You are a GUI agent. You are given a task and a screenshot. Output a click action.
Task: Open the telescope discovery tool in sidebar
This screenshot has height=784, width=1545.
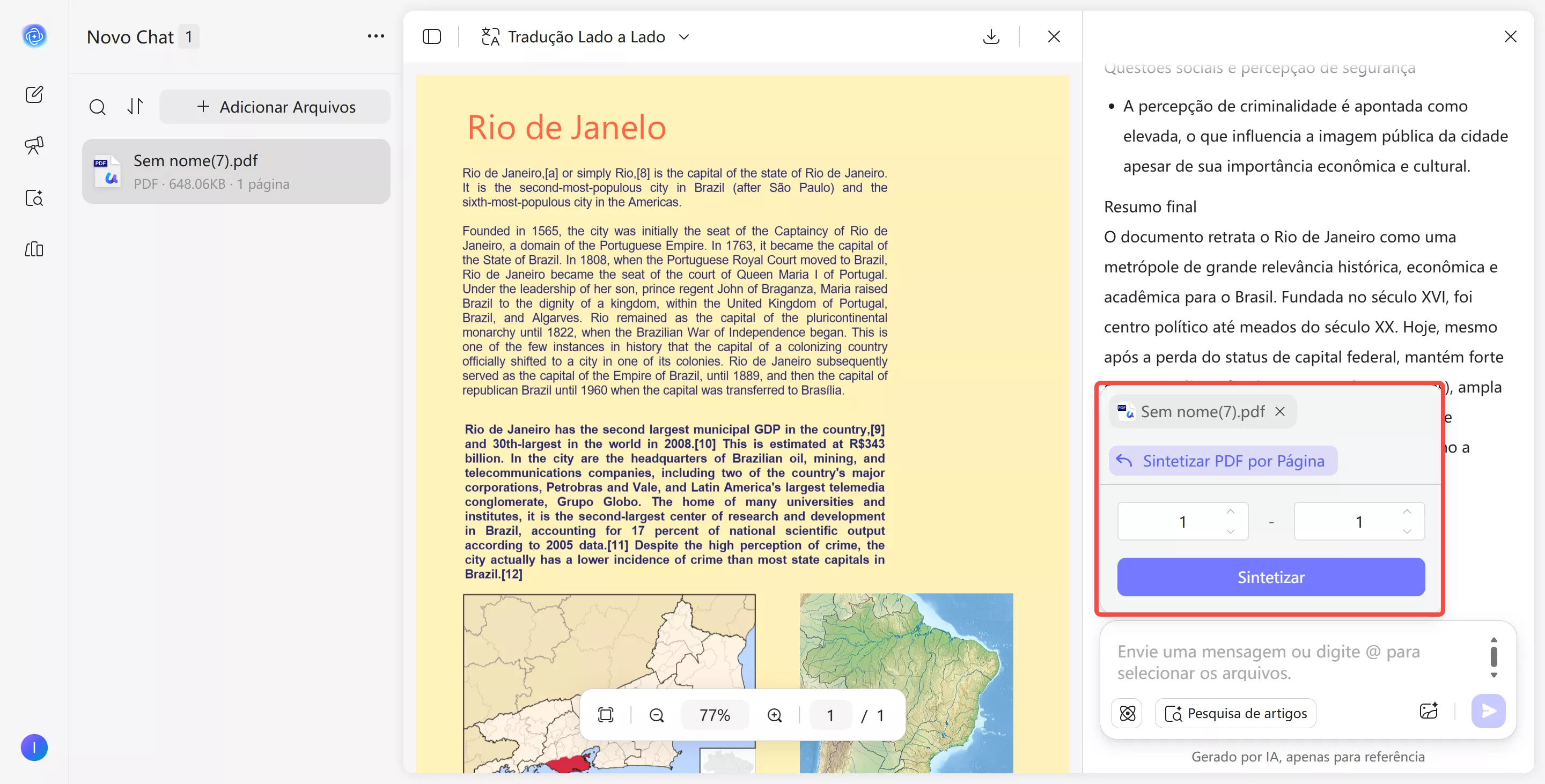pyautogui.click(x=34, y=145)
